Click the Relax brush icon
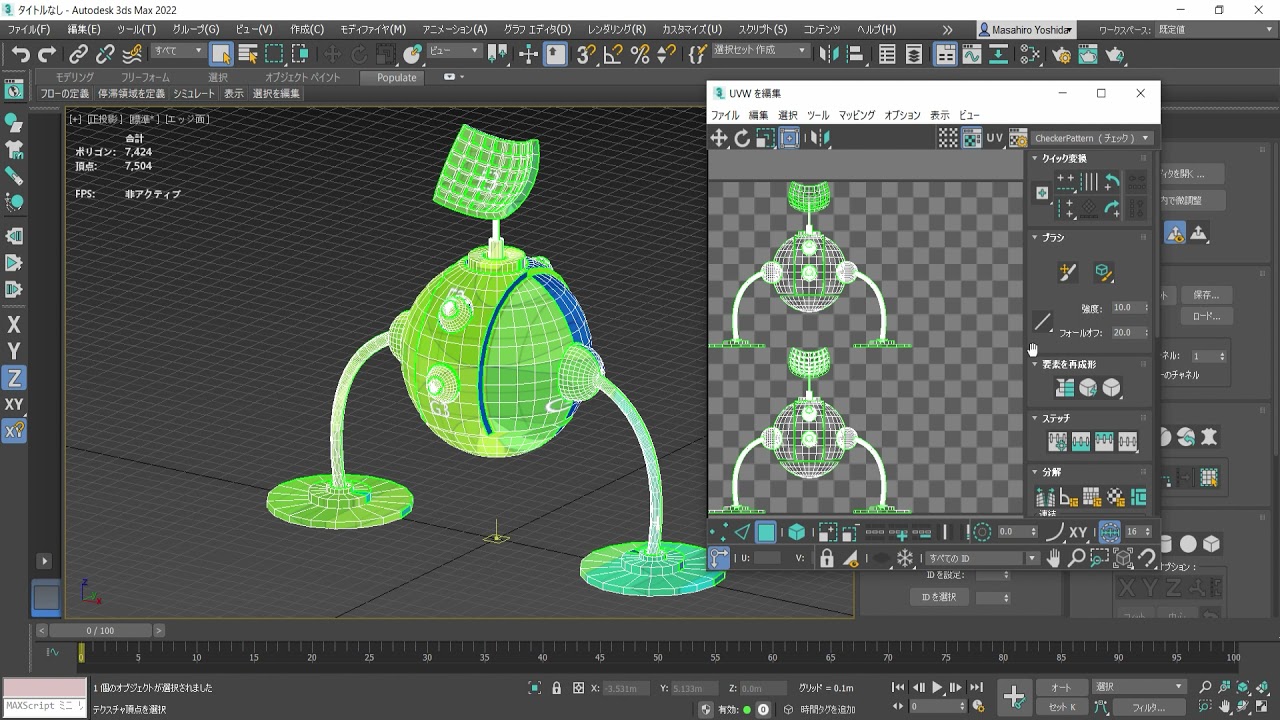1280x720 pixels. [1102, 272]
